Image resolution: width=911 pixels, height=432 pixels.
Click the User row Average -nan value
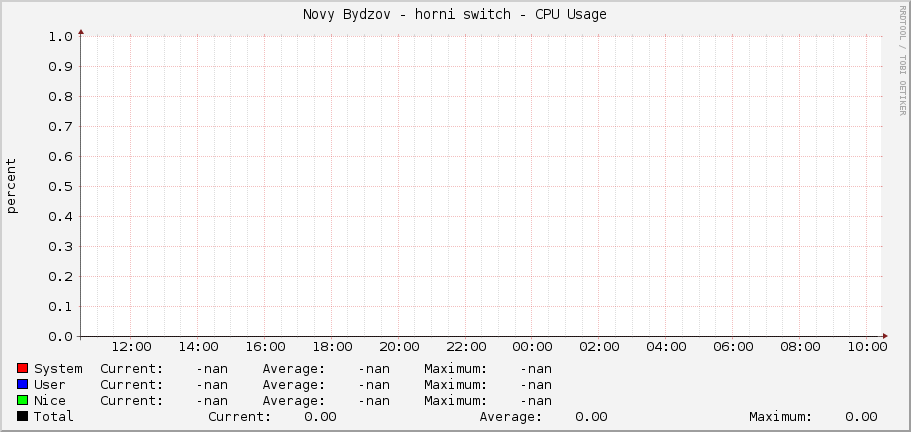pyautogui.click(x=374, y=384)
